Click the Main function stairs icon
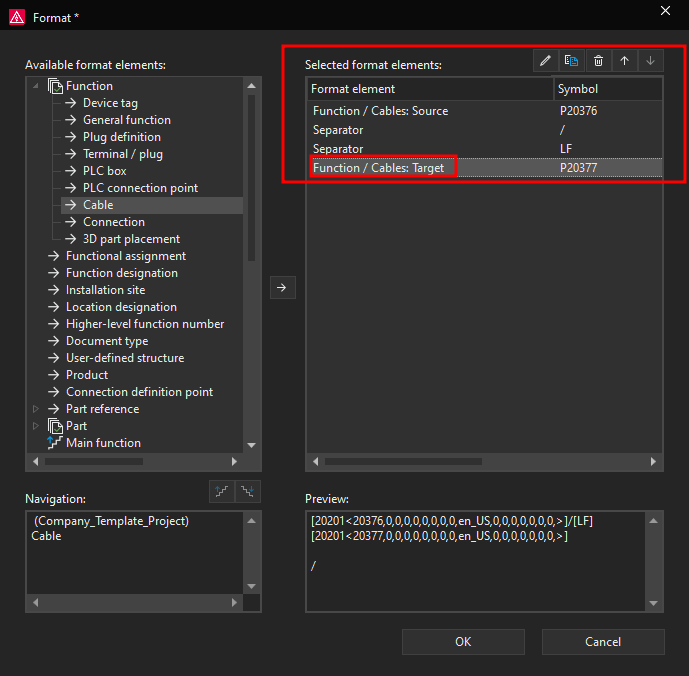 tap(54, 443)
